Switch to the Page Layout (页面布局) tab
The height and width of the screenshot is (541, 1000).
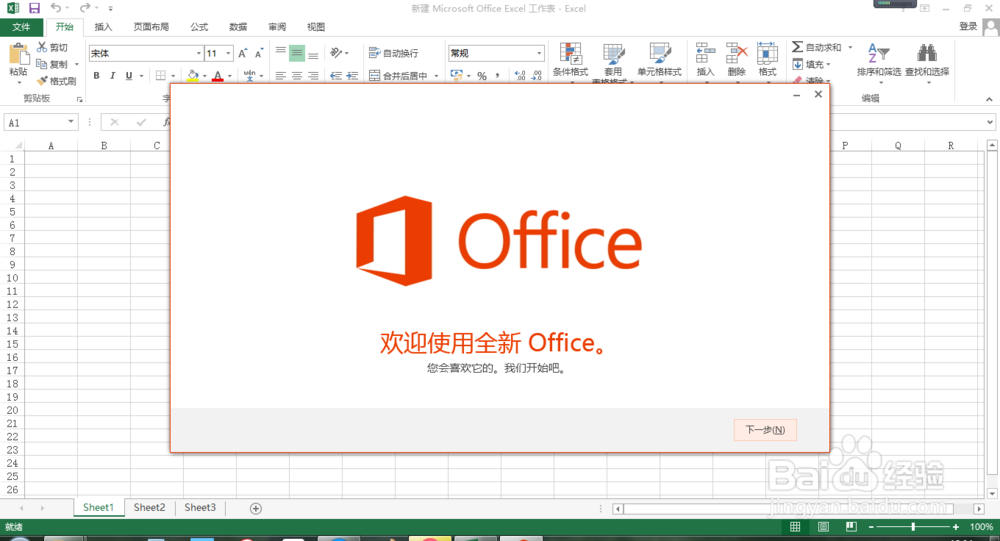point(151,27)
